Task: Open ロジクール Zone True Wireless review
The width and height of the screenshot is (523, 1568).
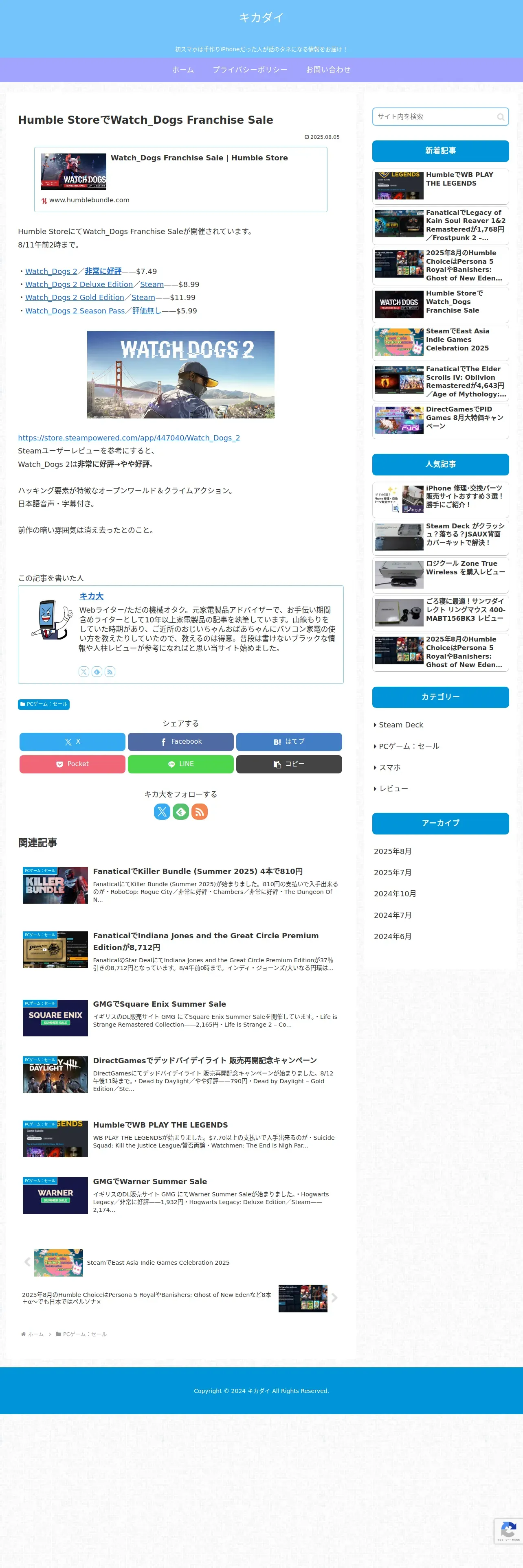Action: [x=441, y=575]
